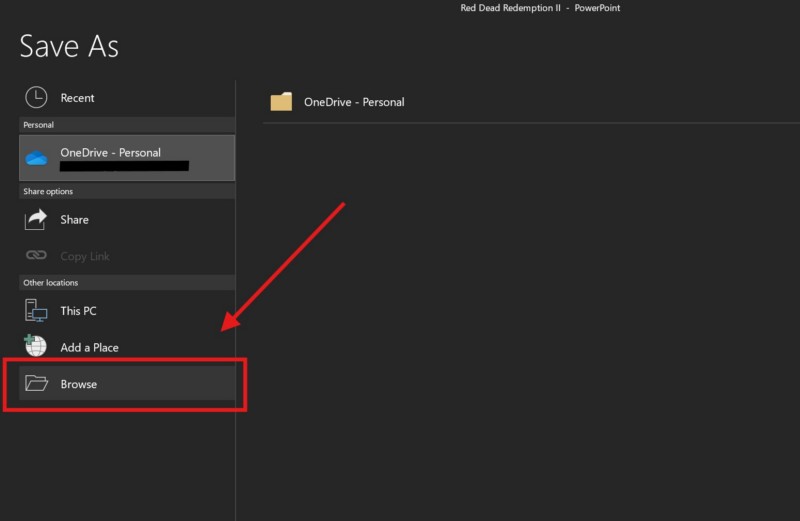Click the Share arrow icon

pyautogui.click(x=36, y=219)
